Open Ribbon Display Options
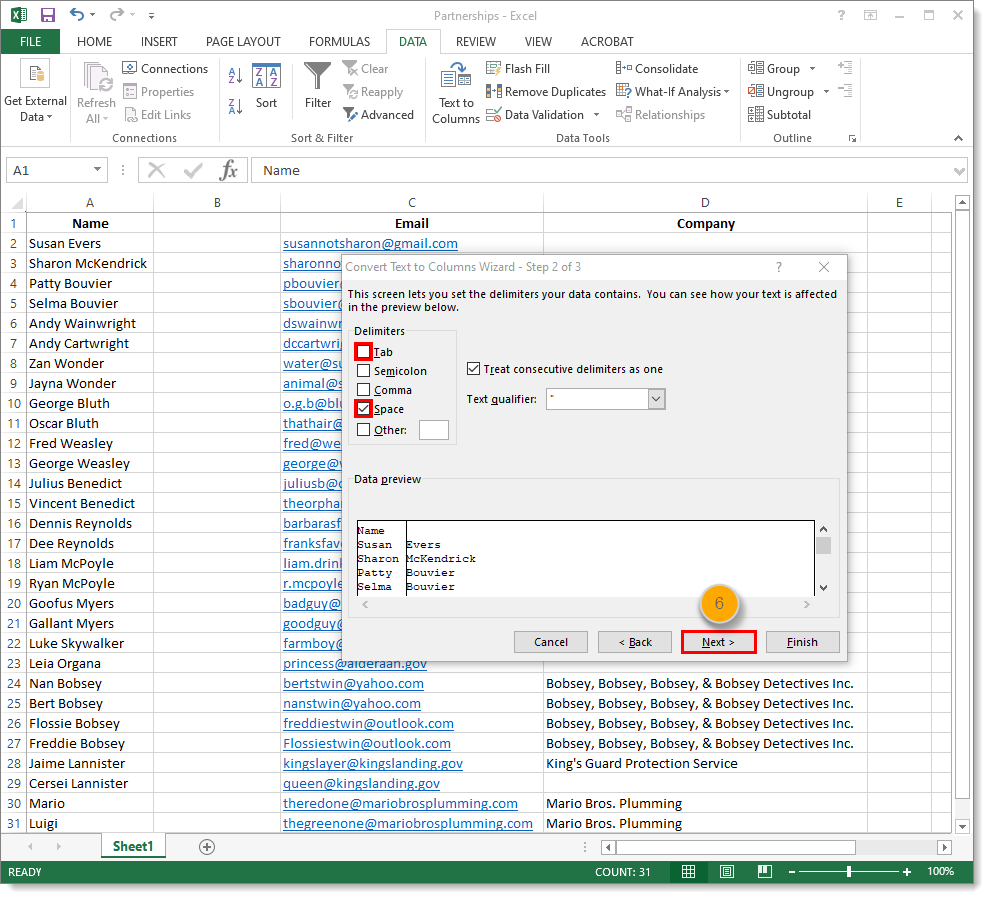Image resolution: width=989 pixels, height=899 pixels. click(x=870, y=15)
